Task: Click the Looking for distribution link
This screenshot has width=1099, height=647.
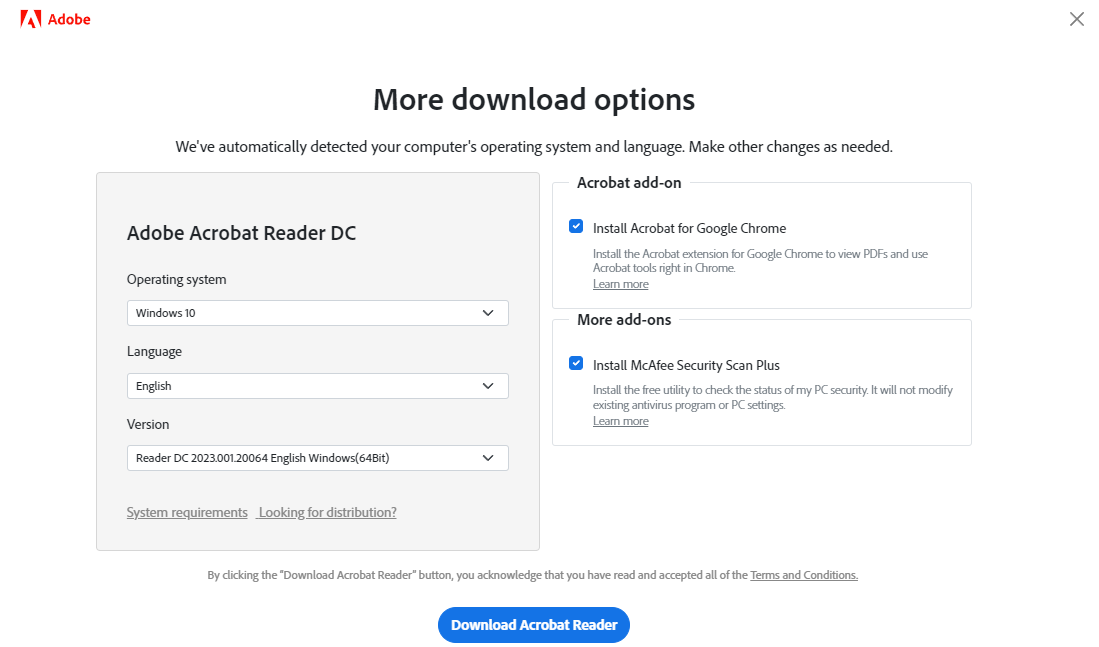Action: click(326, 511)
